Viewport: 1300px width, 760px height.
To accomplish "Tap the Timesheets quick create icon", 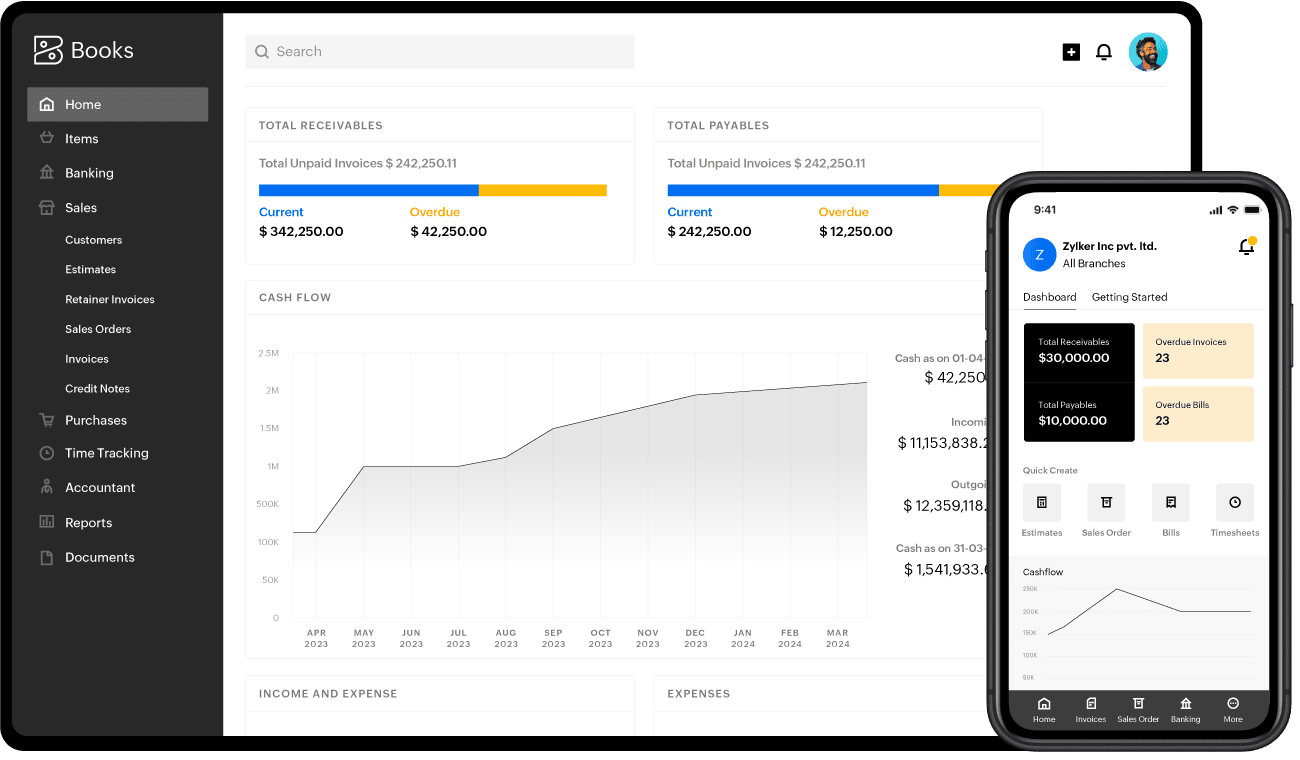I will point(1235,502).
